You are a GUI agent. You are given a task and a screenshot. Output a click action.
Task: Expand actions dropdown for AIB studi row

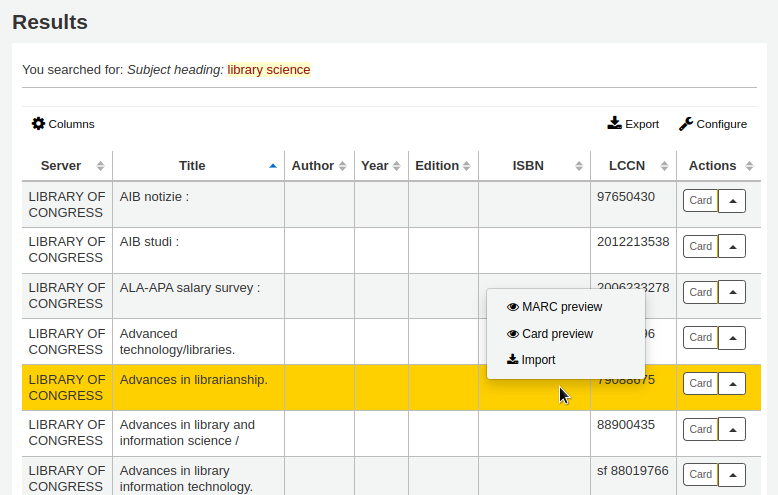click(732, 246)
